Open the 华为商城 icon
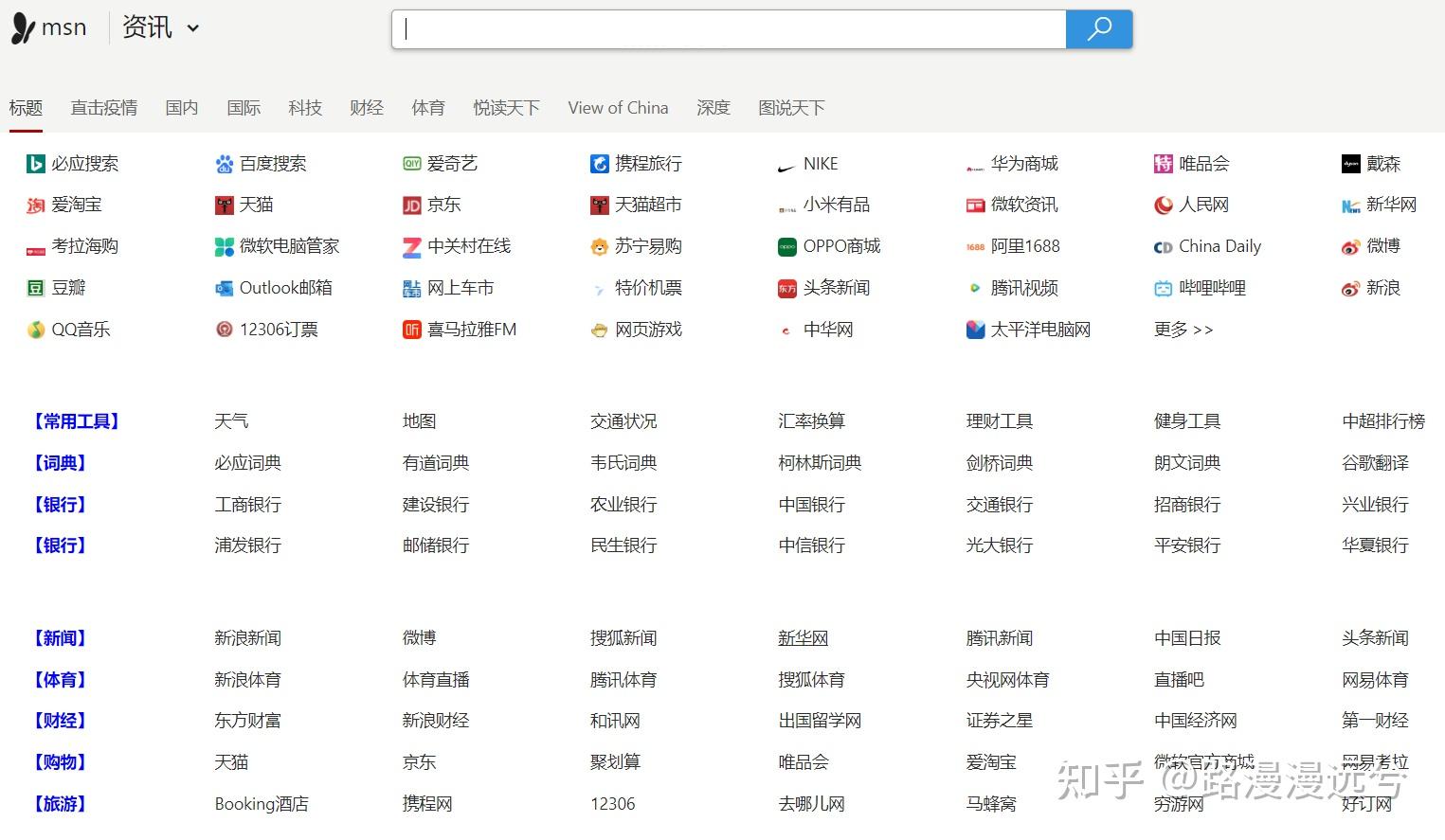This screenshot has height=840, width=1445. pyautogui.click(x=975, y=168)
